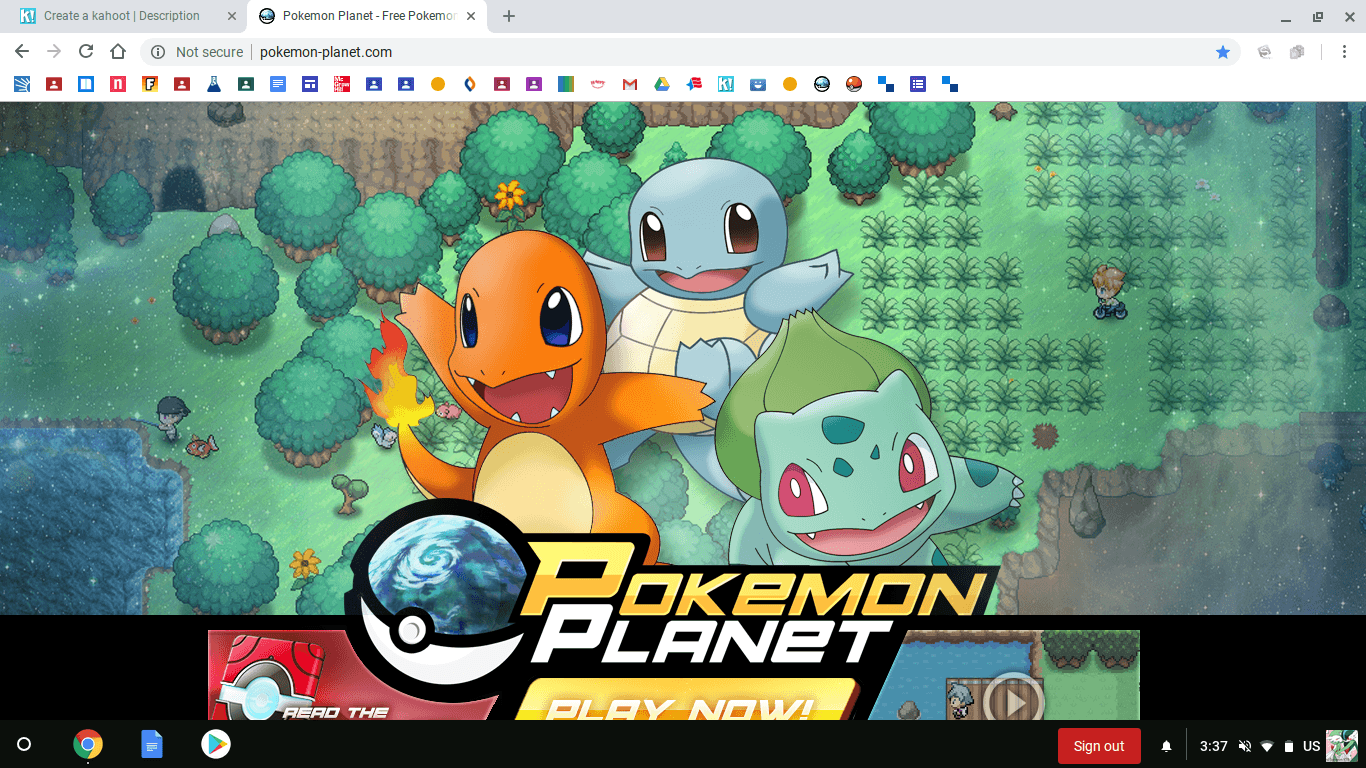Open the McGraw Hill bookmark
This screenshot has height=768, width=1366.
pos(341,84)
